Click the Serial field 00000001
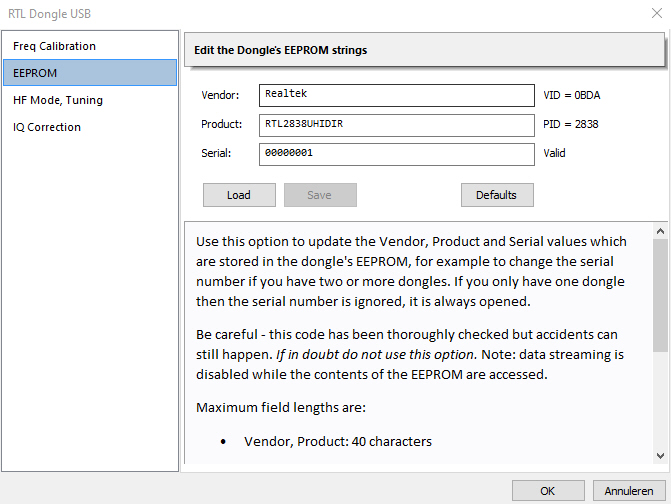 tap(397, 154)
